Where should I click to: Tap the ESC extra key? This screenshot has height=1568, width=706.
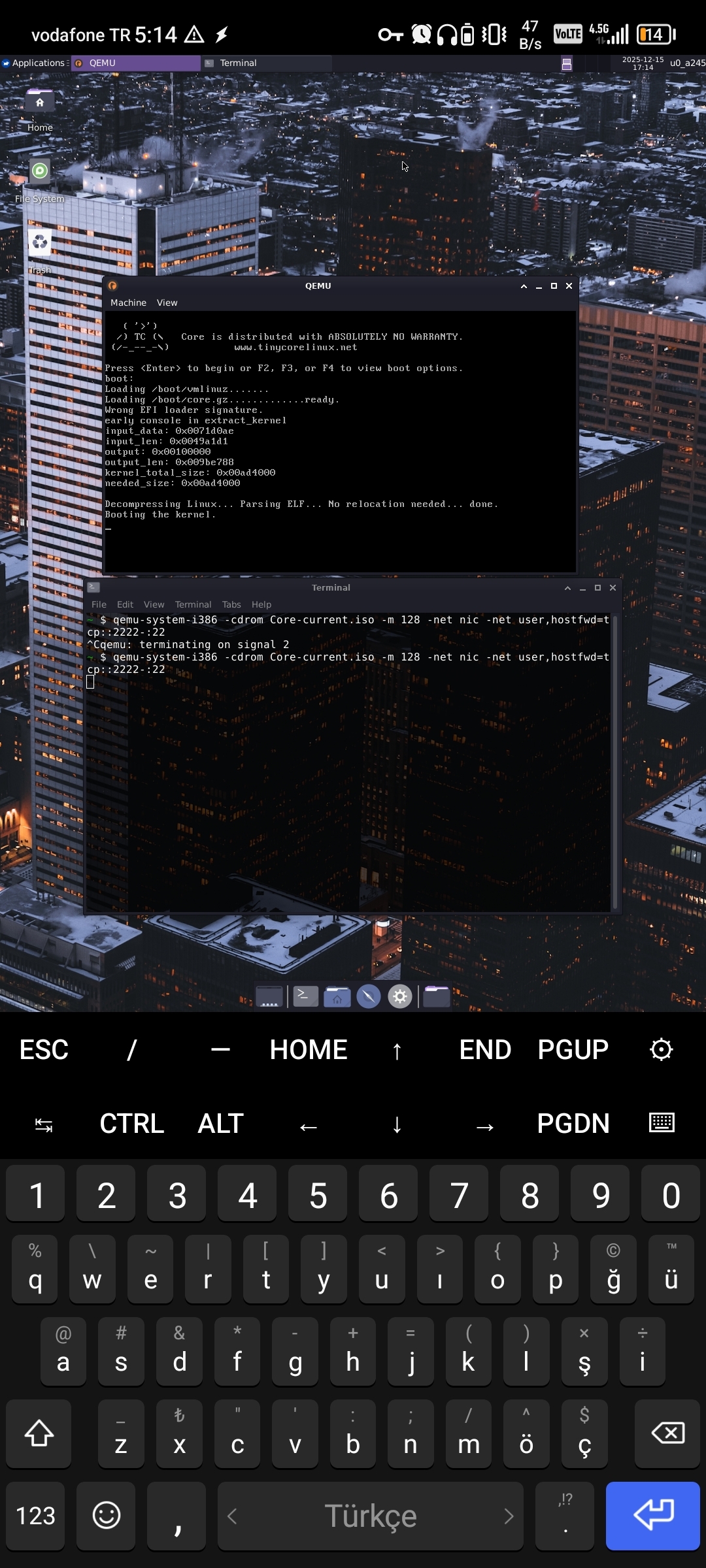click(44, 1050)
